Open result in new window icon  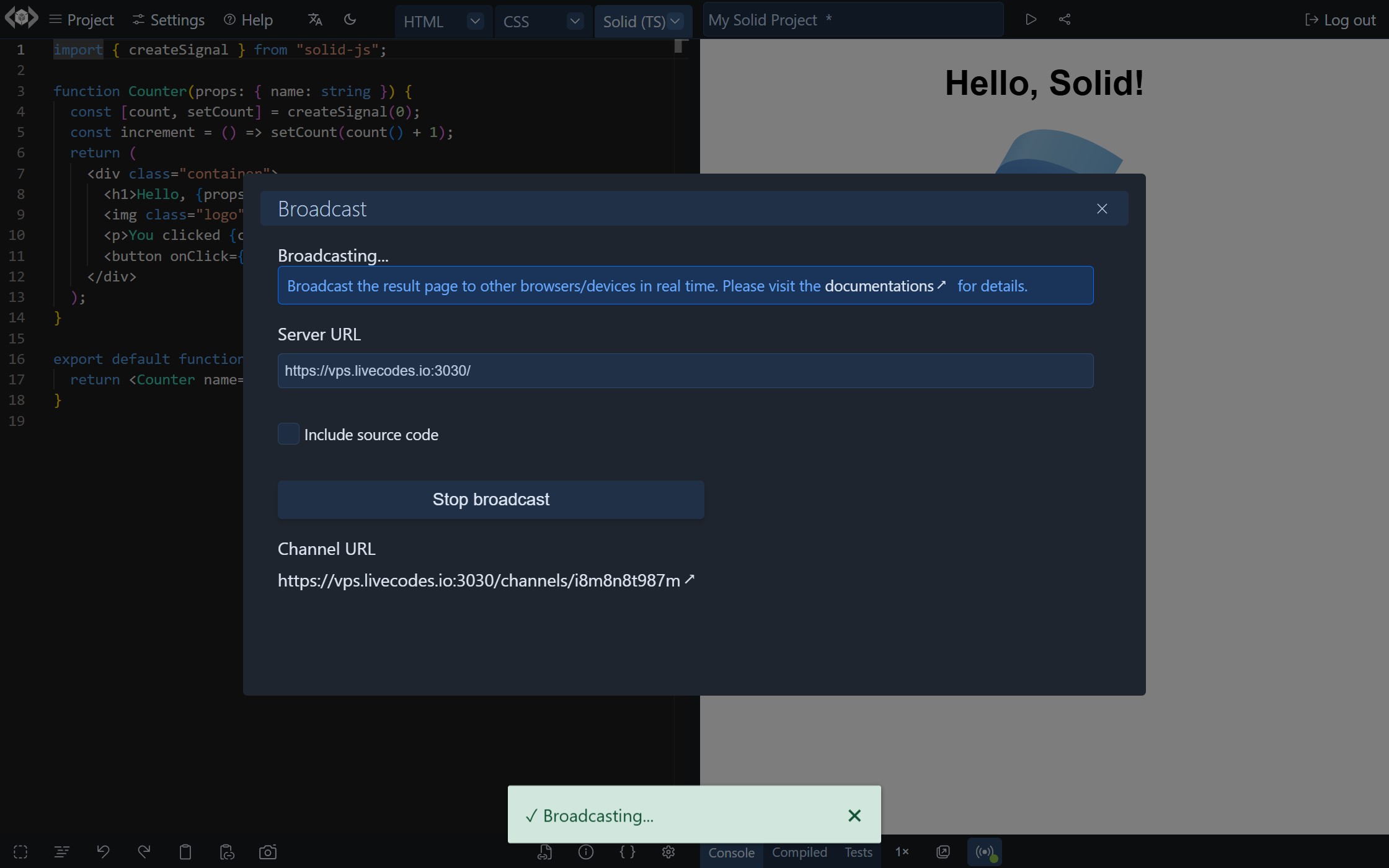(x=942, y=852)
